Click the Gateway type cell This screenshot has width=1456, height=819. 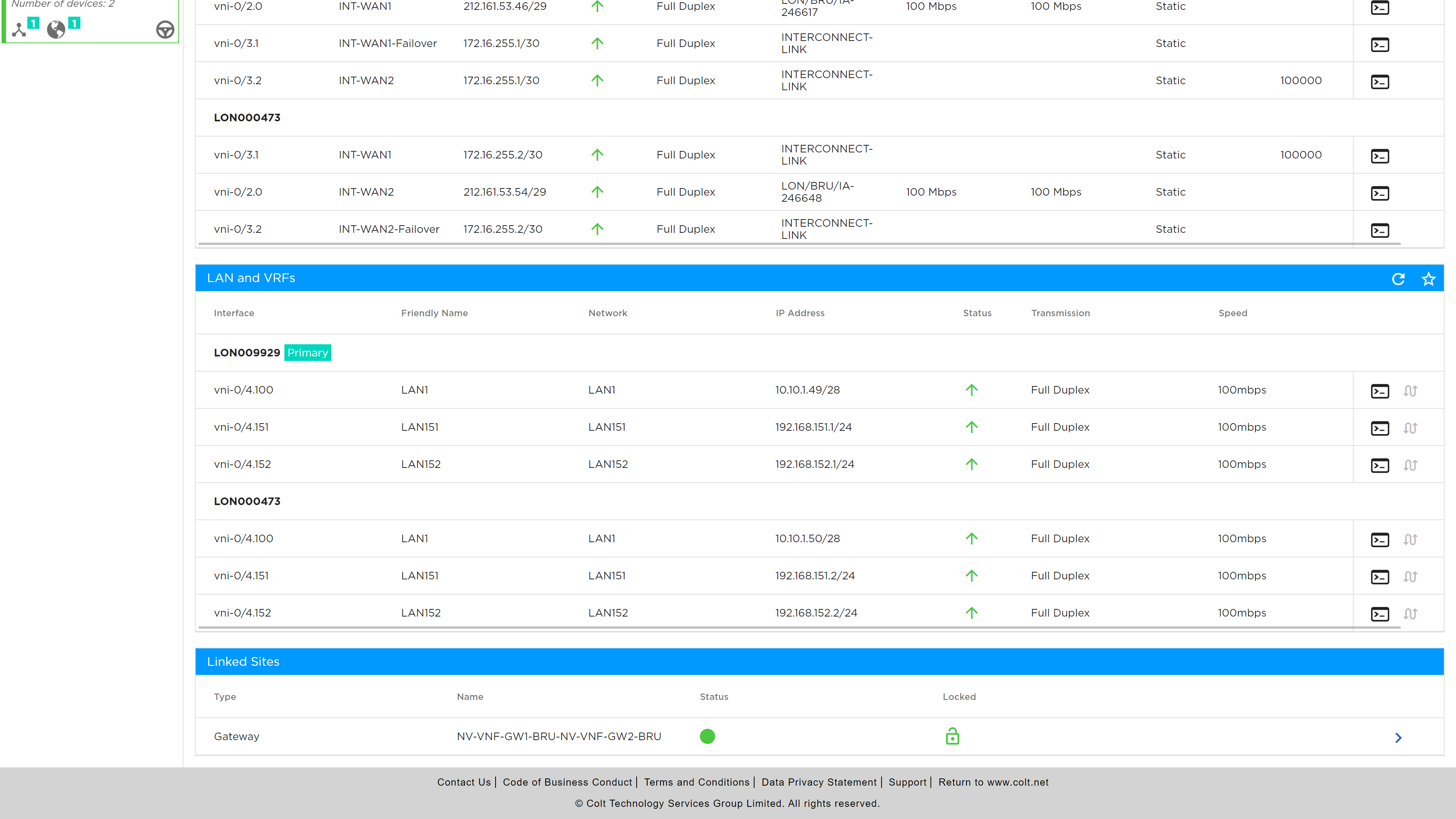coord(236,736)
